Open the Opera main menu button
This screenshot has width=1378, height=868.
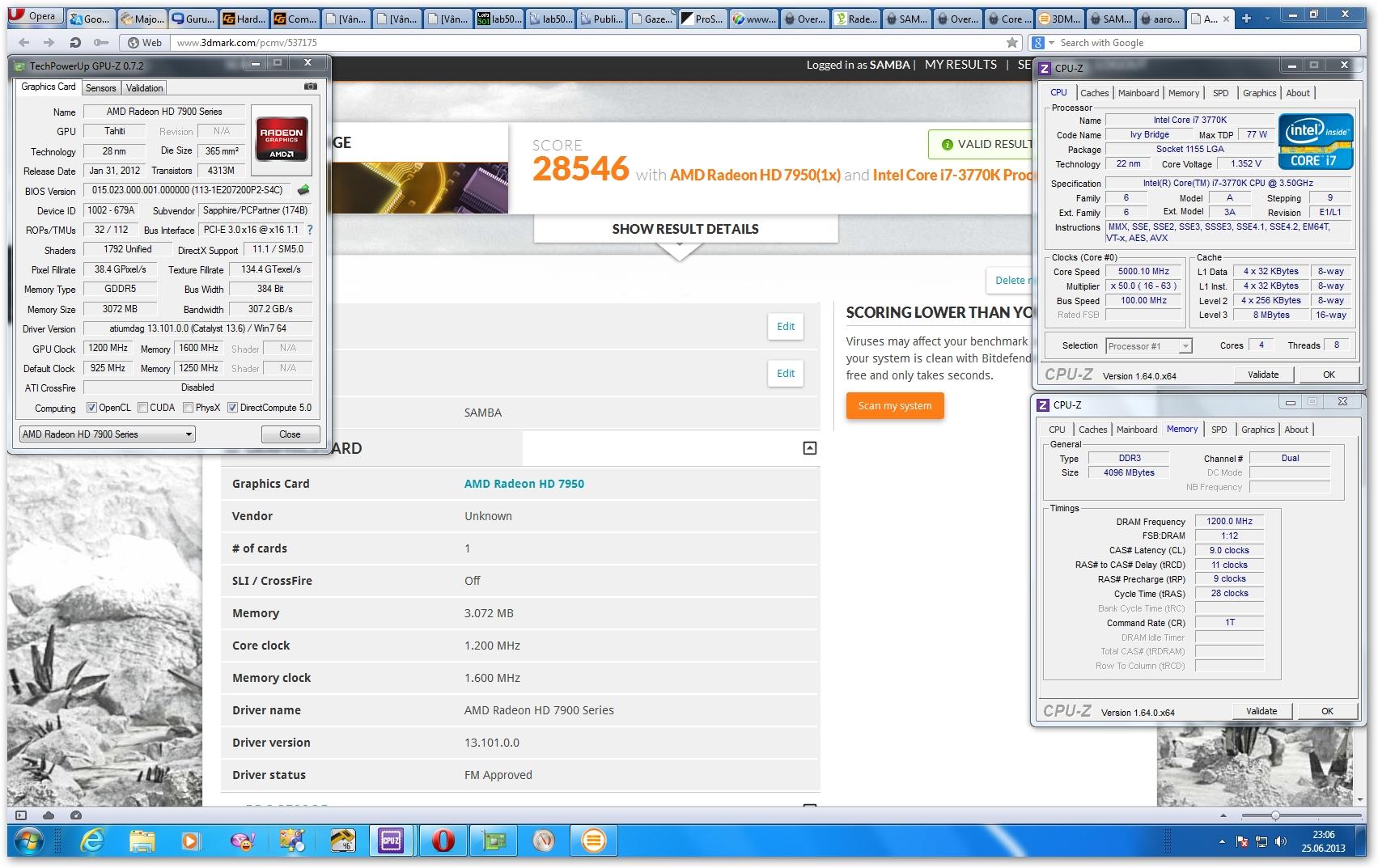(34, 16)
